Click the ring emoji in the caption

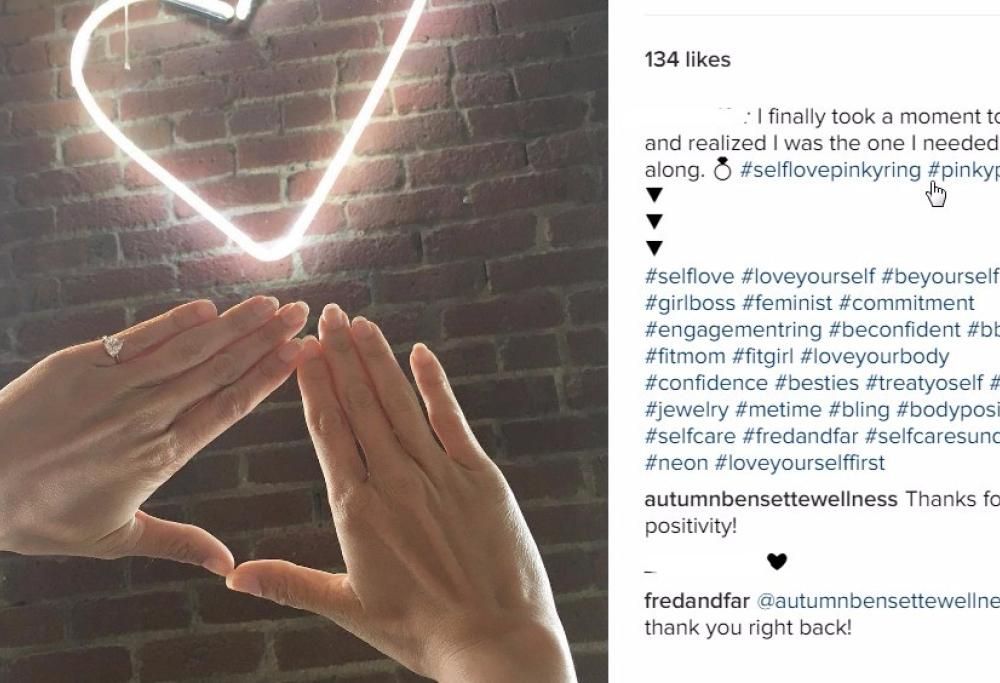tap(723, 170)
